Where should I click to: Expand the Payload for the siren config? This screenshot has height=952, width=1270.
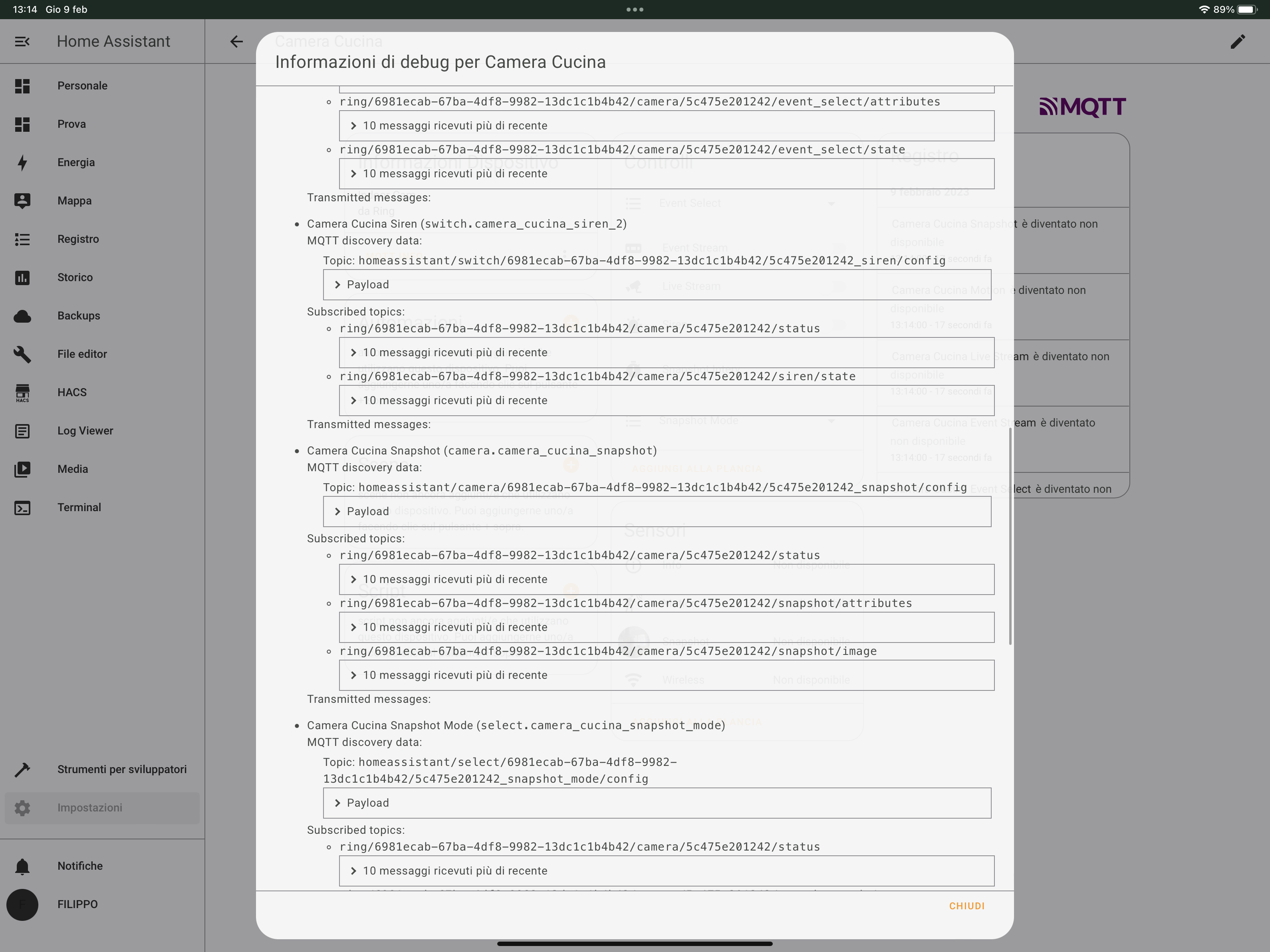[367, 284]
